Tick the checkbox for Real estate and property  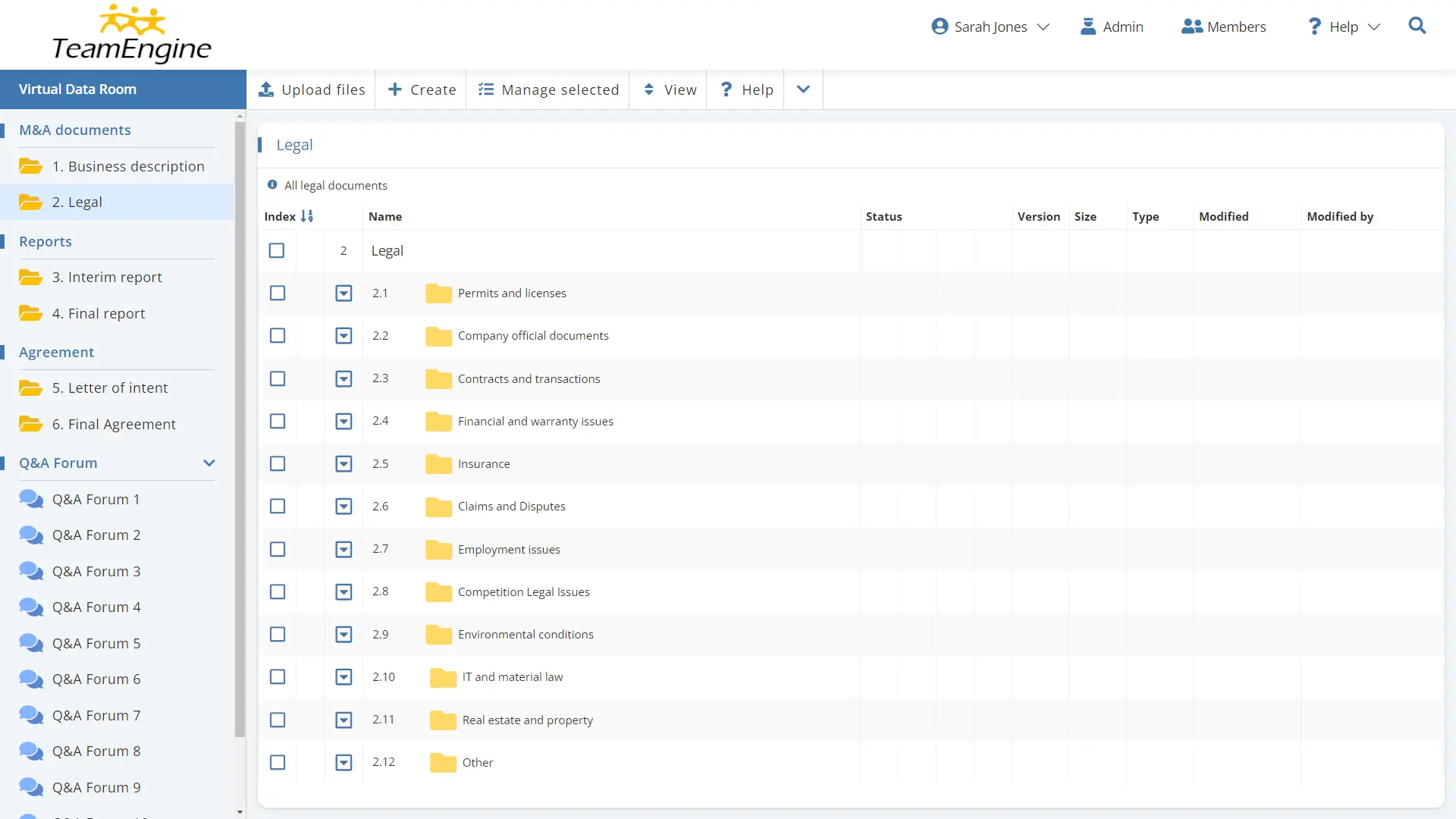tap(278, 720)
